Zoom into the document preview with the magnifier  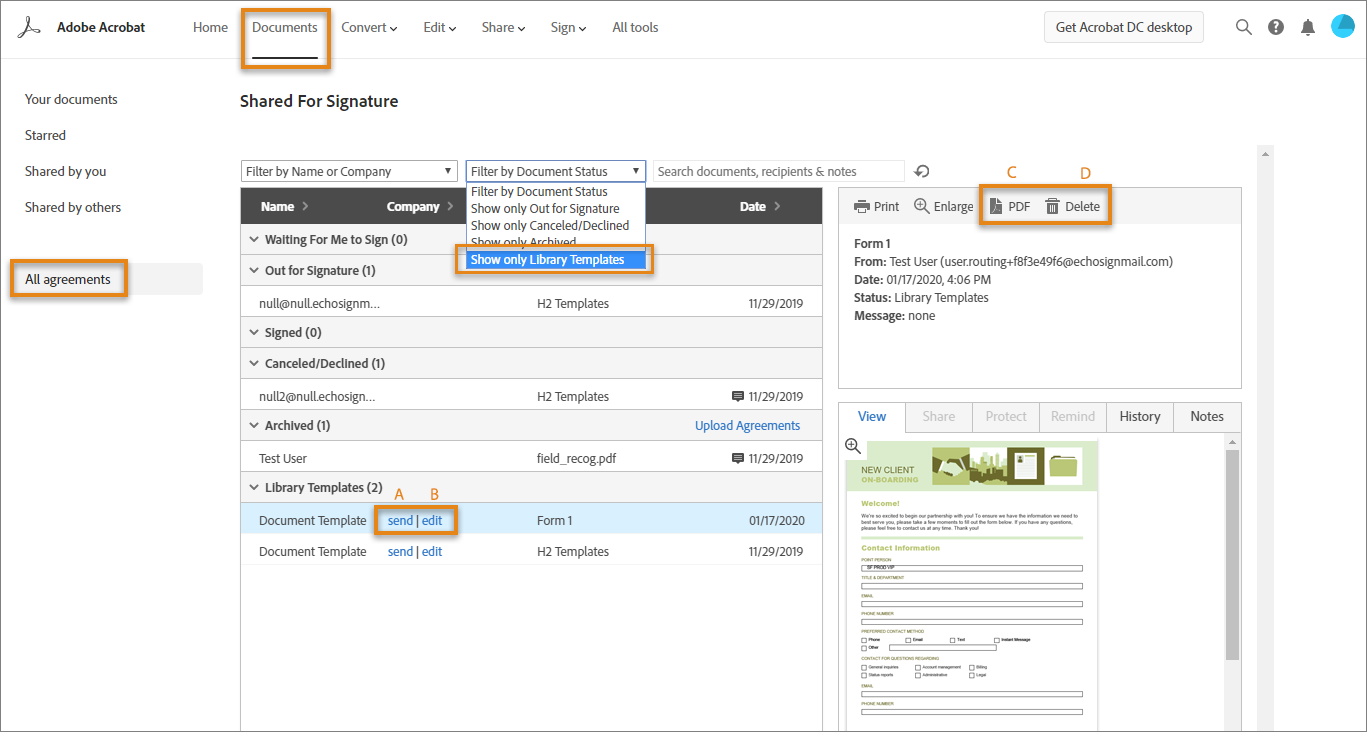tap(853, 446)
